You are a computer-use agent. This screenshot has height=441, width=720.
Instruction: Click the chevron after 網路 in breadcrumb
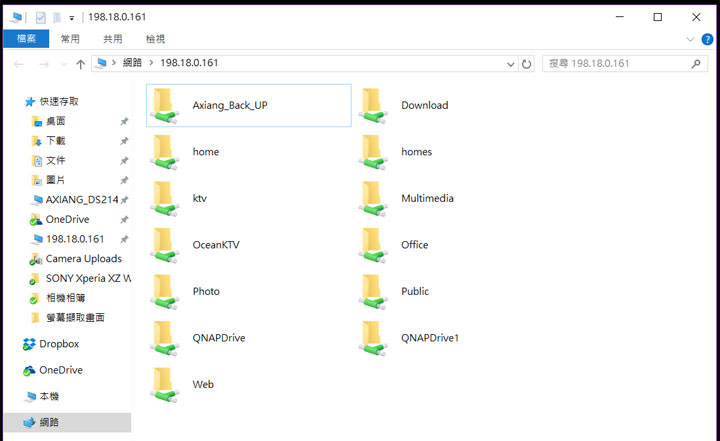point(151,63)
